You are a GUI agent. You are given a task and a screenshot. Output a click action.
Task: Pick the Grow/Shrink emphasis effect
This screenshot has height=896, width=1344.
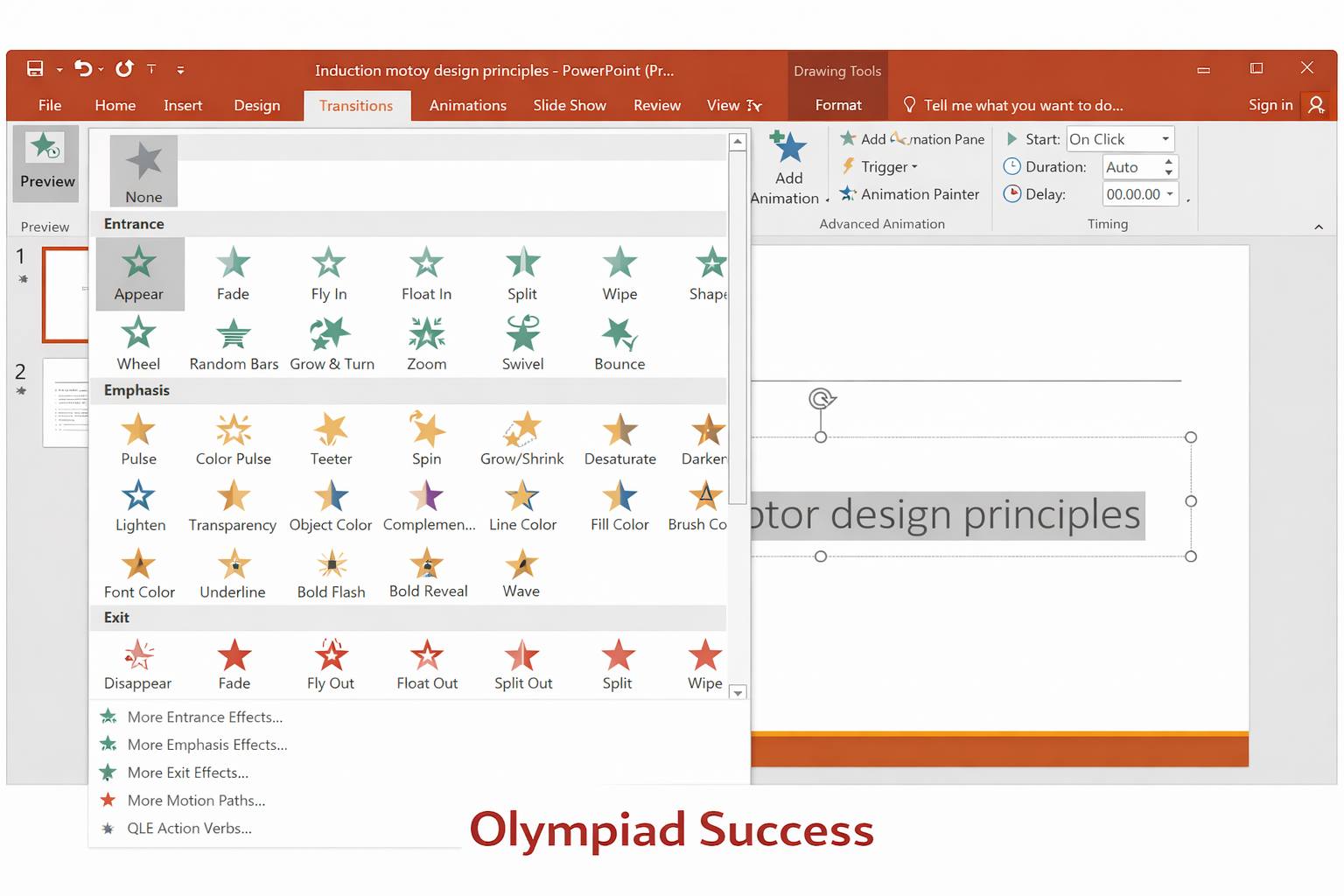[x=521, y=438]
